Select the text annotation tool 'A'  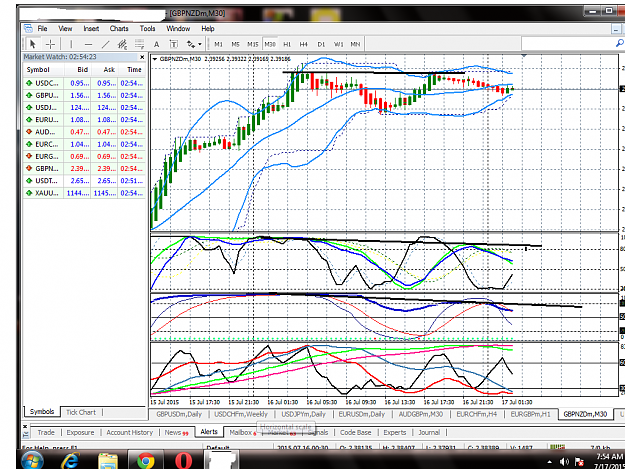click(x=156, y=44)
